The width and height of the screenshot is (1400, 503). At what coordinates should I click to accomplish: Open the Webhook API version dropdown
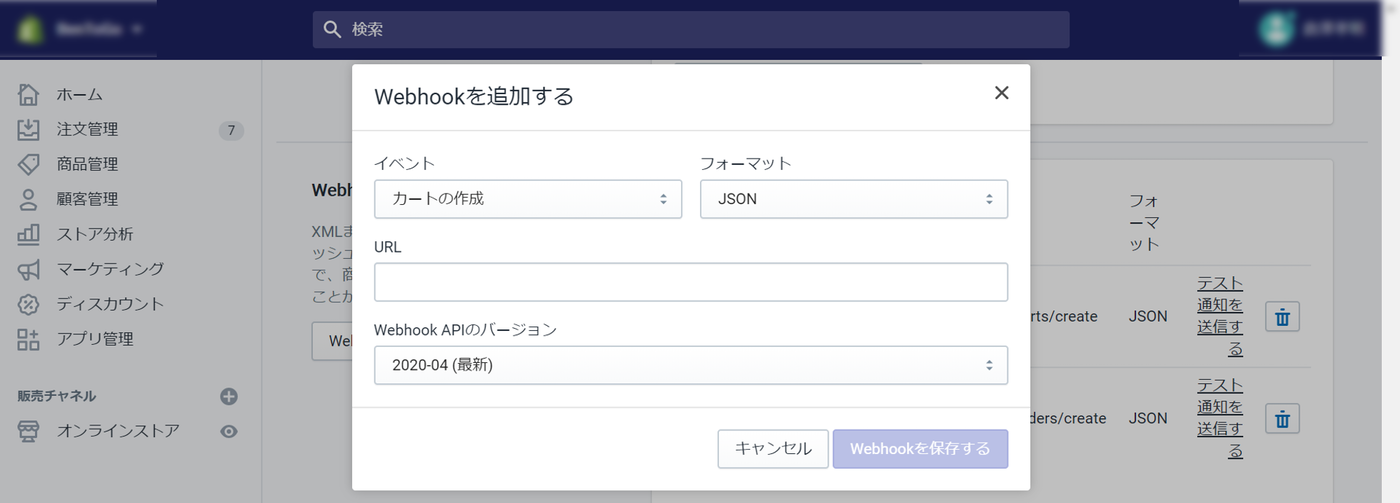click(690, 365)
